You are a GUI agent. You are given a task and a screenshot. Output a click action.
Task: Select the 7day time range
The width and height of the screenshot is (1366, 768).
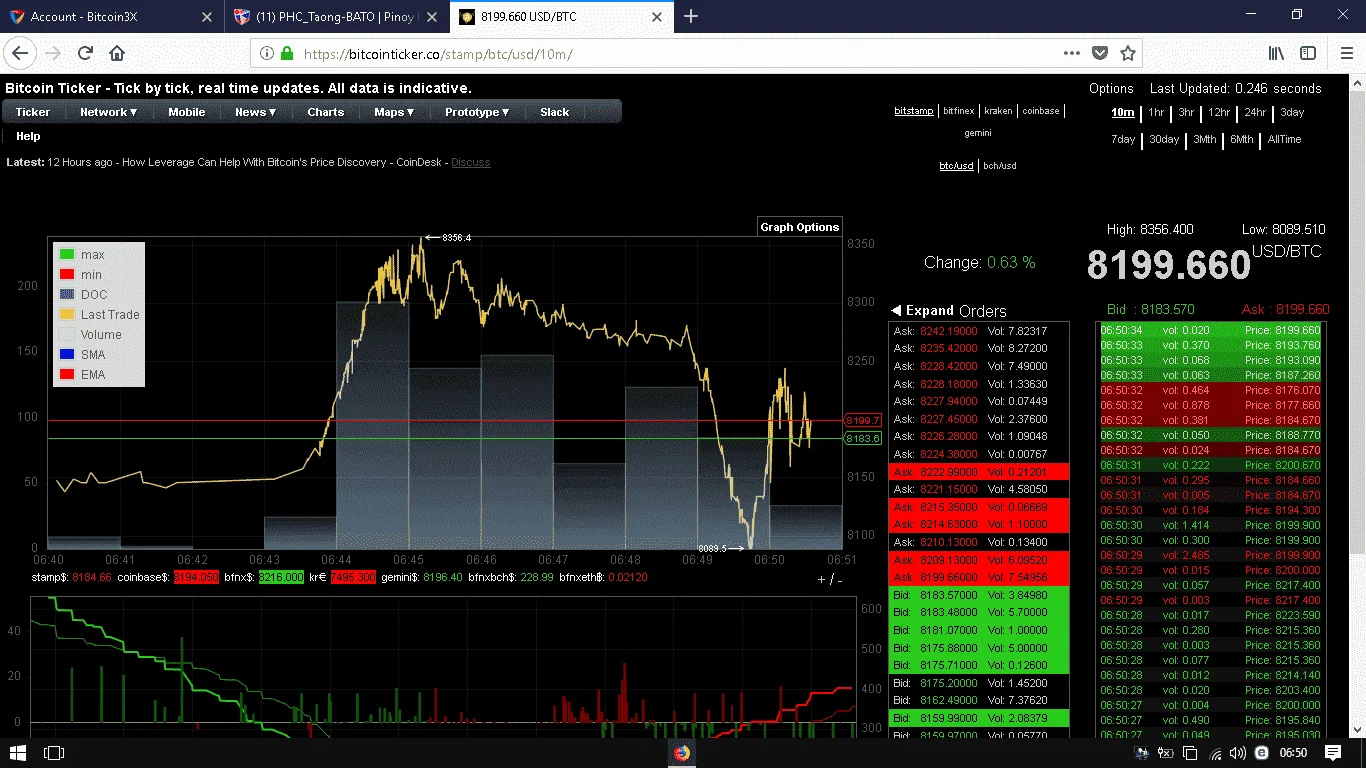[1123, 140]
